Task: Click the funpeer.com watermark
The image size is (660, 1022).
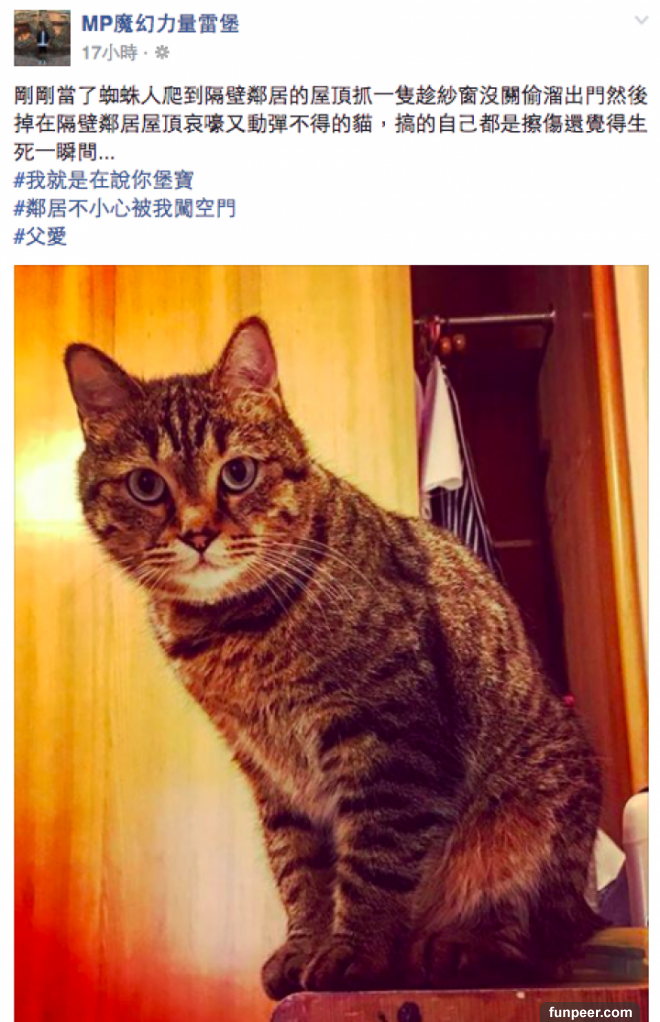Action: coord(590,1012)
